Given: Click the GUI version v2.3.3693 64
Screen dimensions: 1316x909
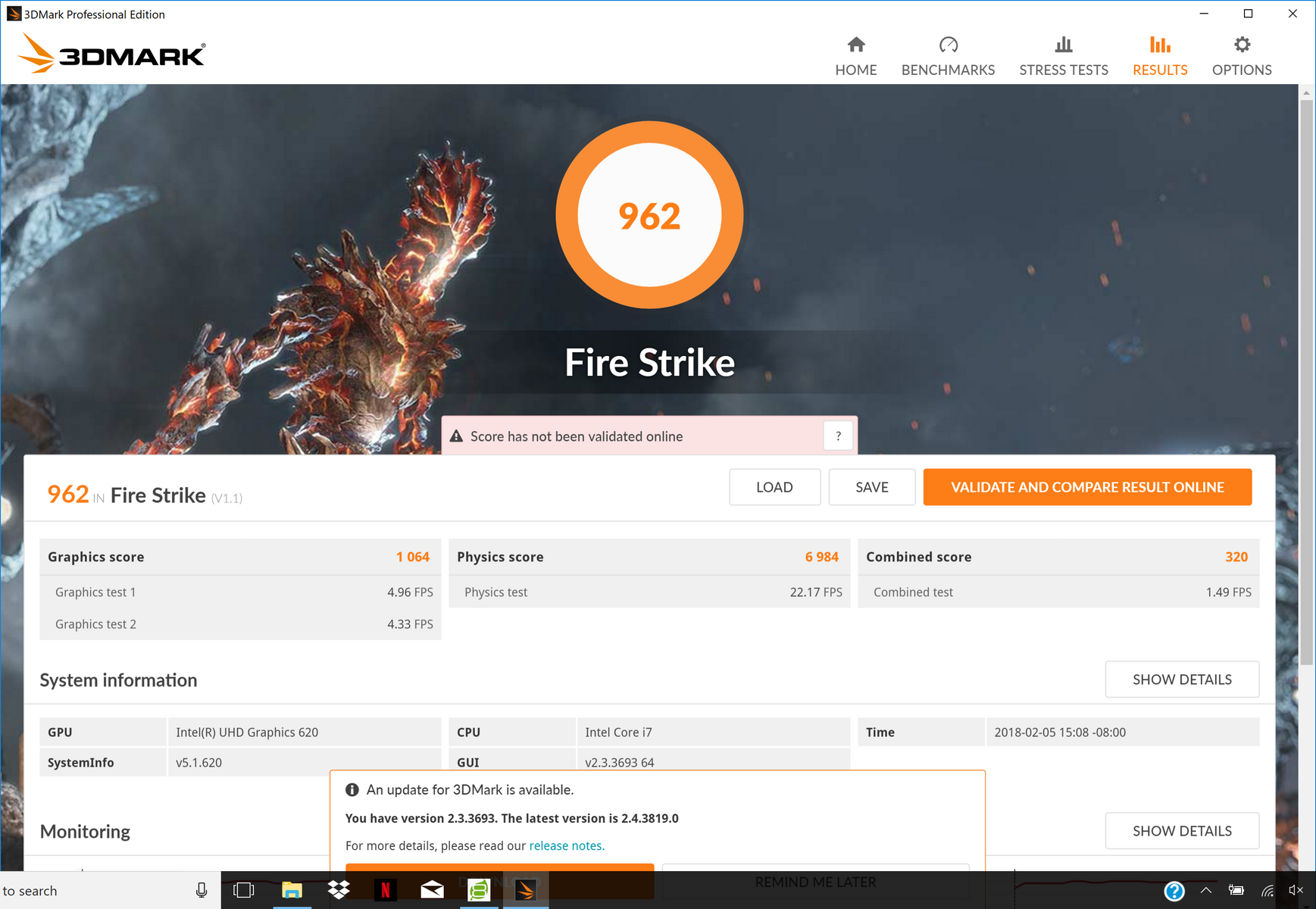Looking at the screenshot, I should (619, 763).
